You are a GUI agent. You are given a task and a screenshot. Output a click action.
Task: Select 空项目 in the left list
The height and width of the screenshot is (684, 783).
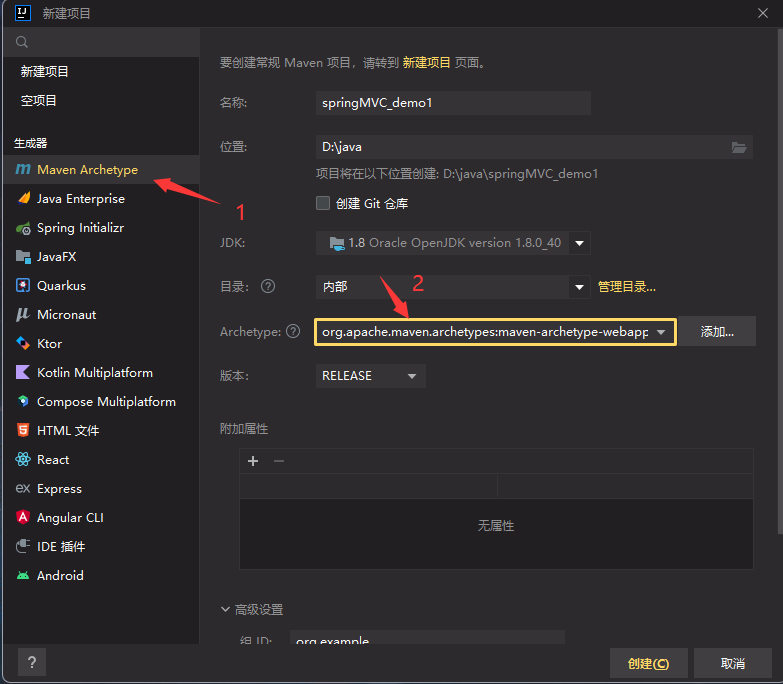101,100
